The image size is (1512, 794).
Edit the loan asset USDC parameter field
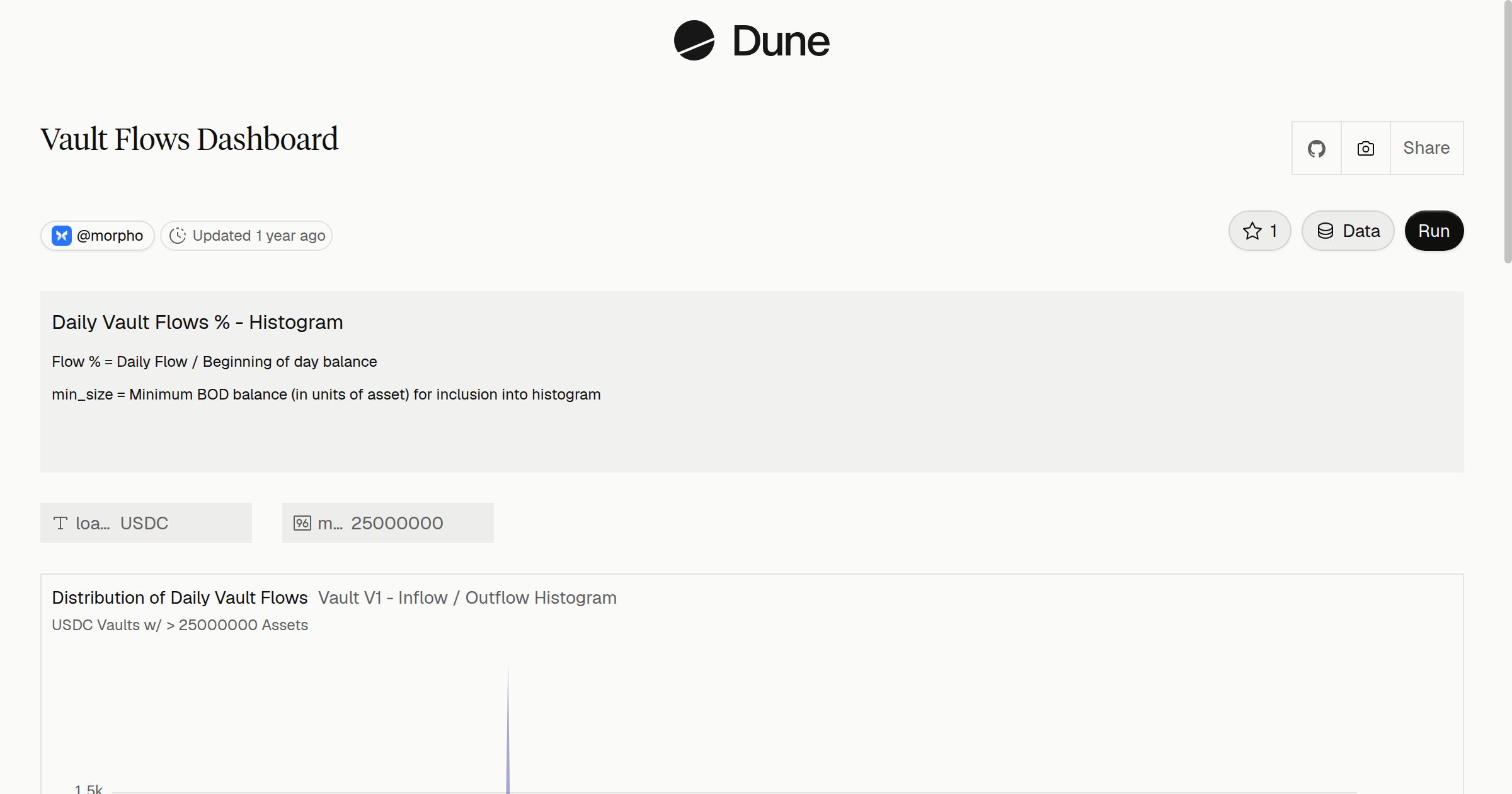point(146,523)
